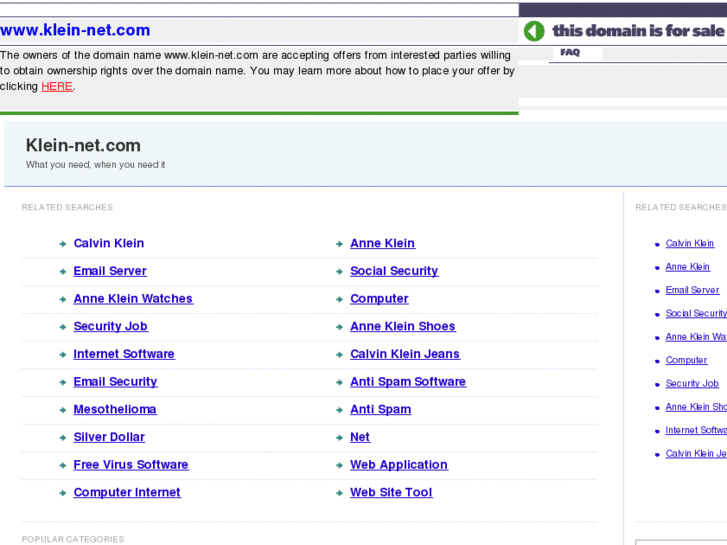Open the Silver Dollar link
This screenshot has width=727, height=545.
click(109, 437)
